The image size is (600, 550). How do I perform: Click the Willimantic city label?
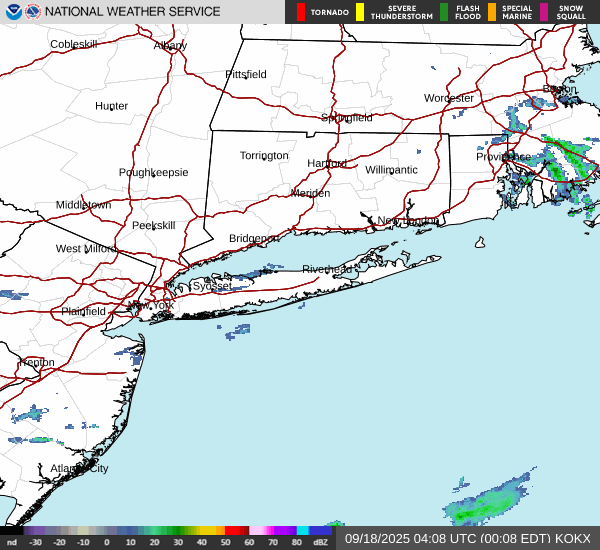click(391, 171)
